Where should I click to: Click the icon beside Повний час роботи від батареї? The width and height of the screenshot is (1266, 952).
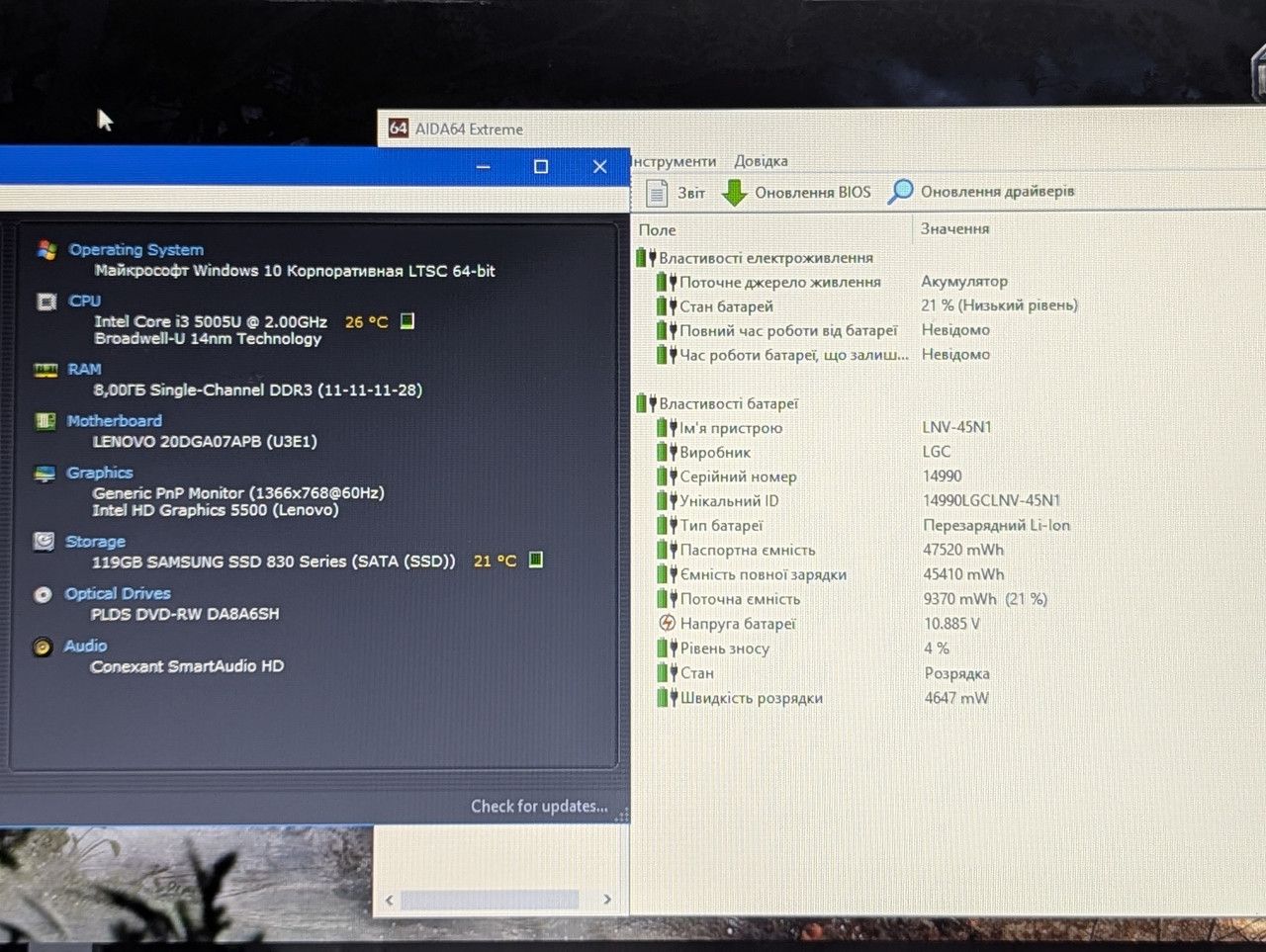[x=667, y=330]
